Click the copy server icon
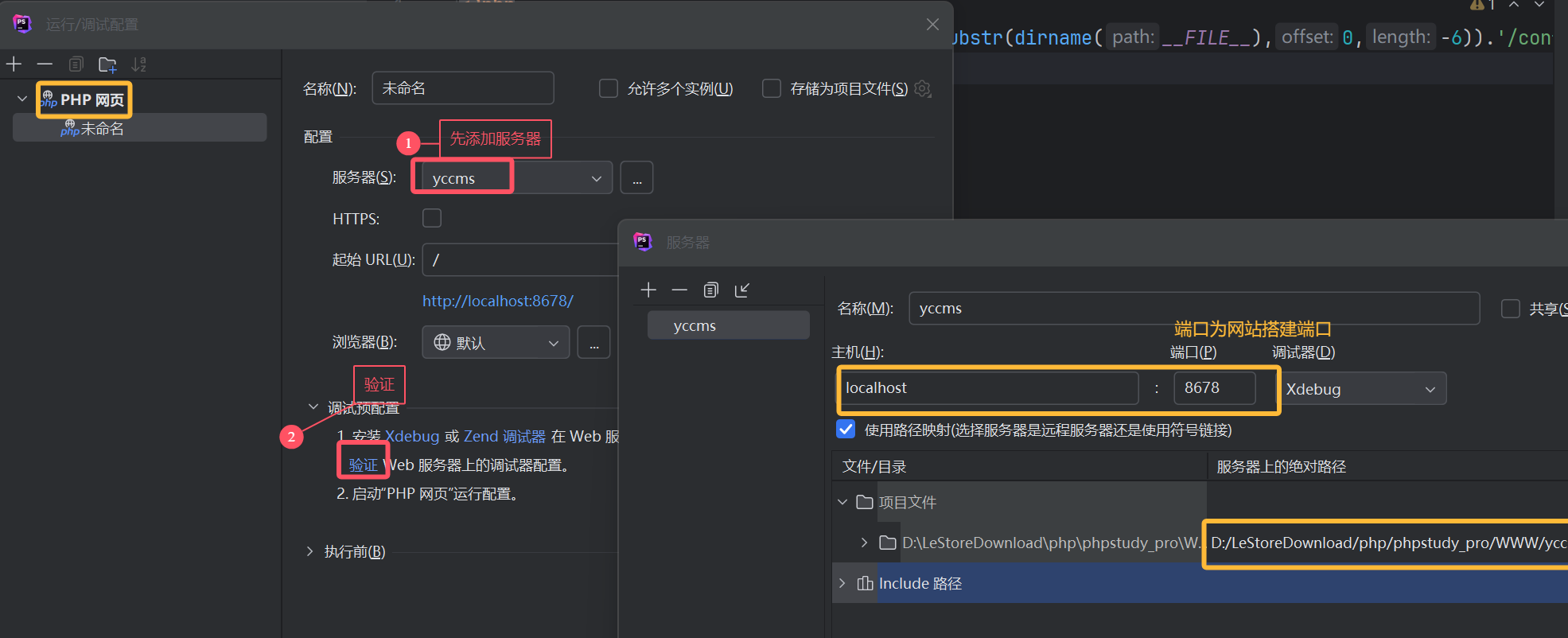The height and width of the screenshot is (638, 1568). coord(711,290)
